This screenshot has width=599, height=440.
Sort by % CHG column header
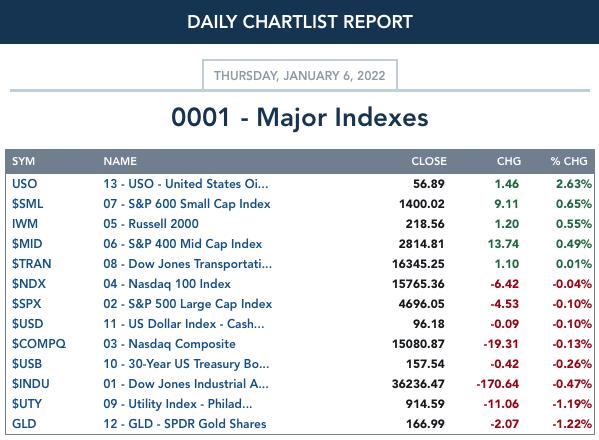pos(569,161)
